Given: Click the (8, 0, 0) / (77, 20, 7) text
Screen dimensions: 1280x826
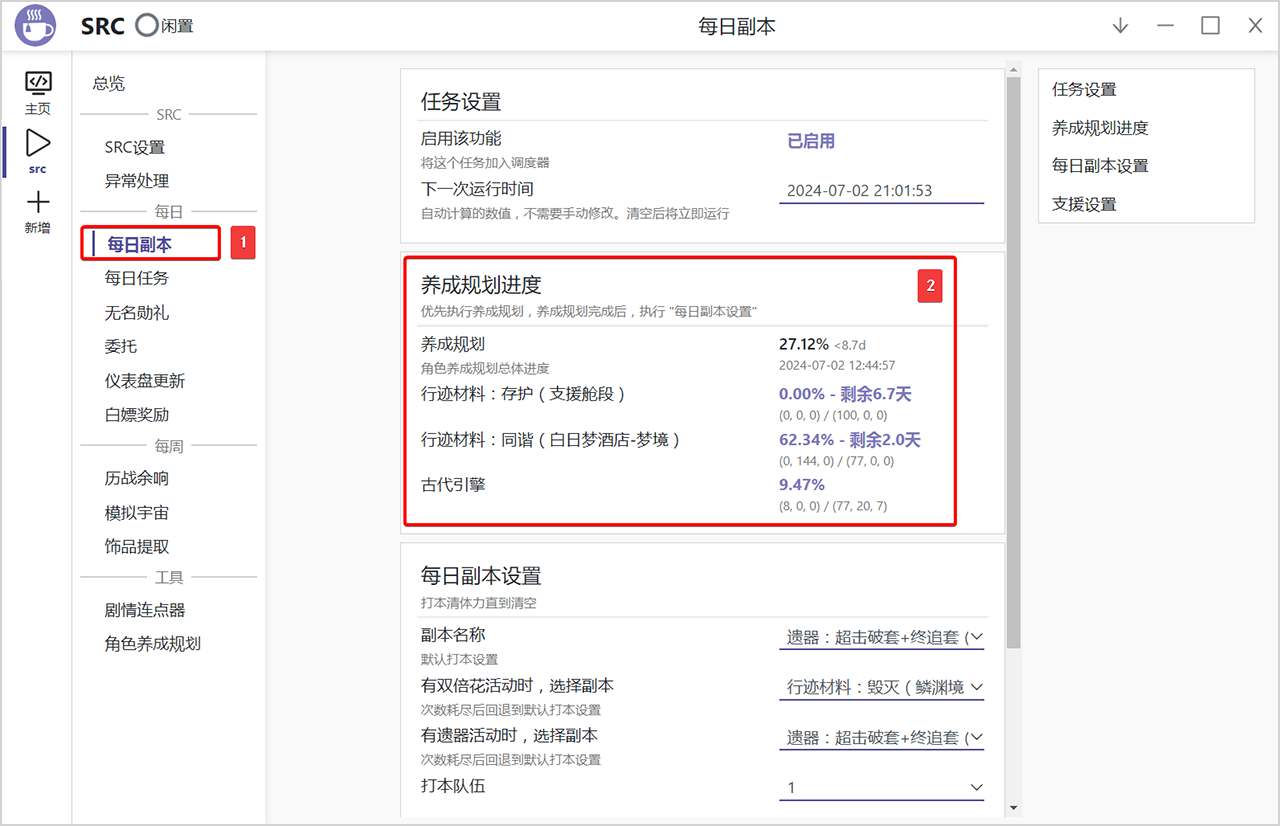Looking at the screenshot, I should (833, 506).
